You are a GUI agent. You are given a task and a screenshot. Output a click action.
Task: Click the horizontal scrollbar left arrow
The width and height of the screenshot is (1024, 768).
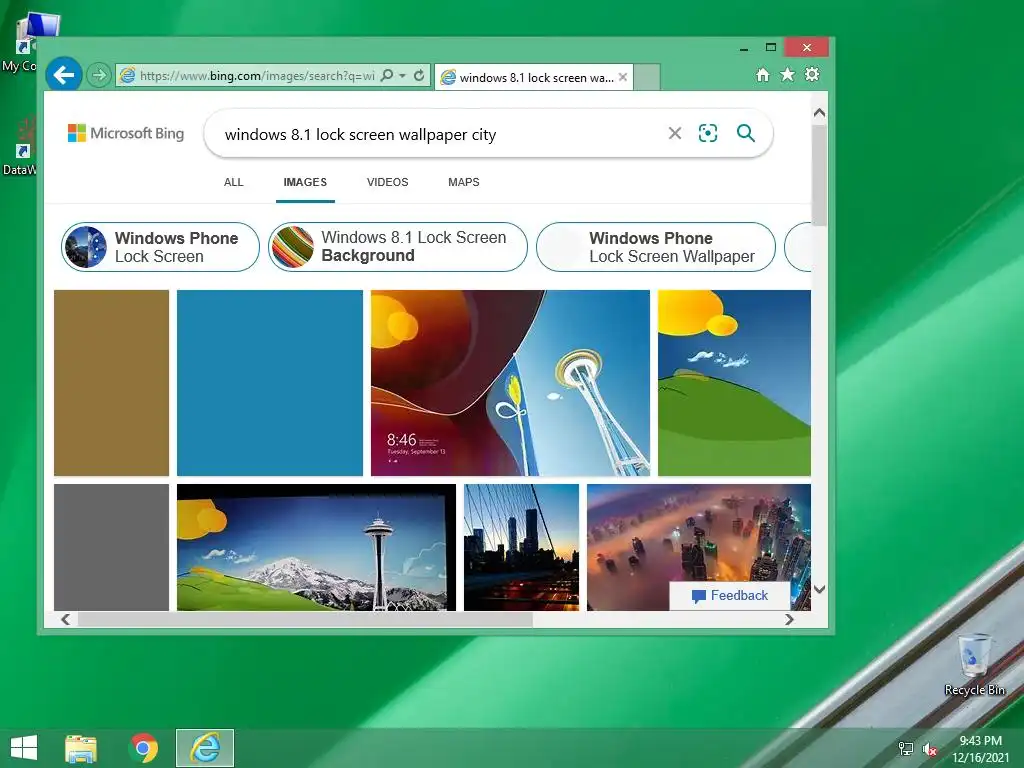[65, 619]
